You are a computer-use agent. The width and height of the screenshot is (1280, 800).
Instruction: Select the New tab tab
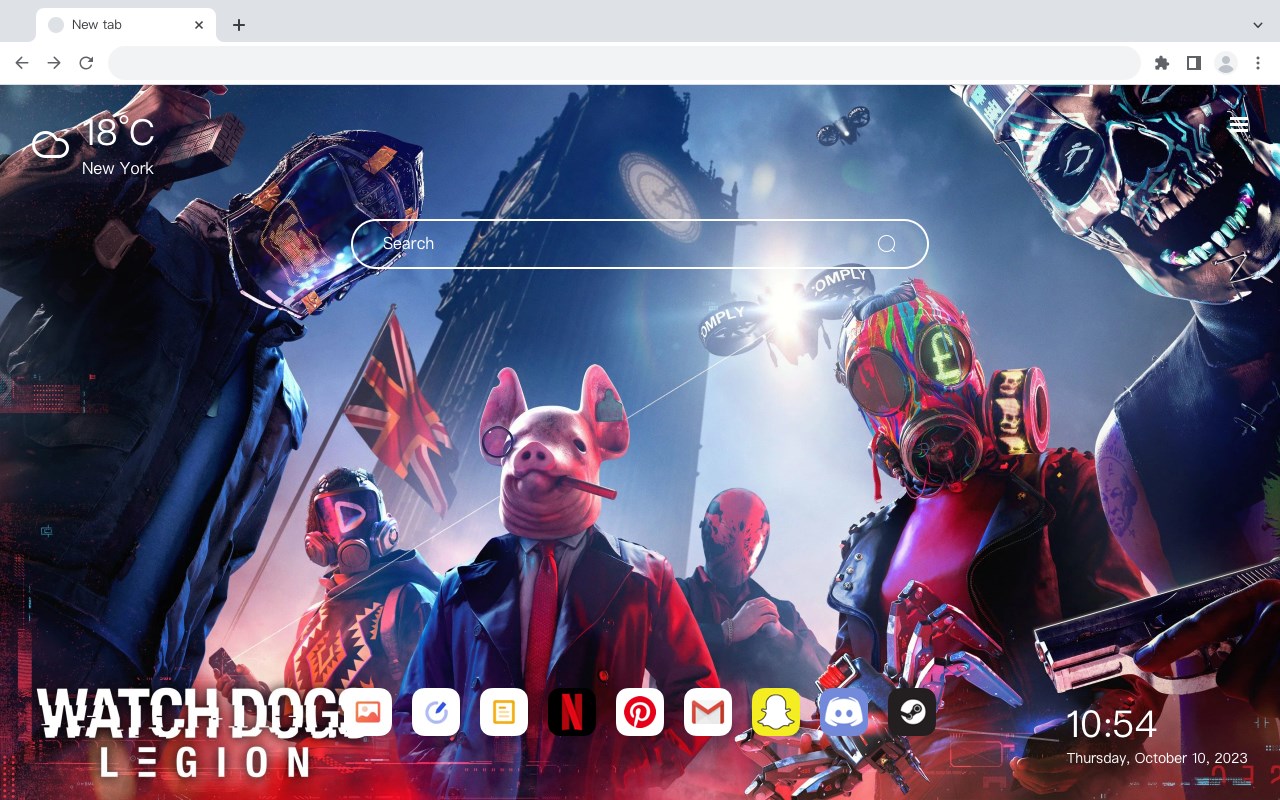[125, 25]
